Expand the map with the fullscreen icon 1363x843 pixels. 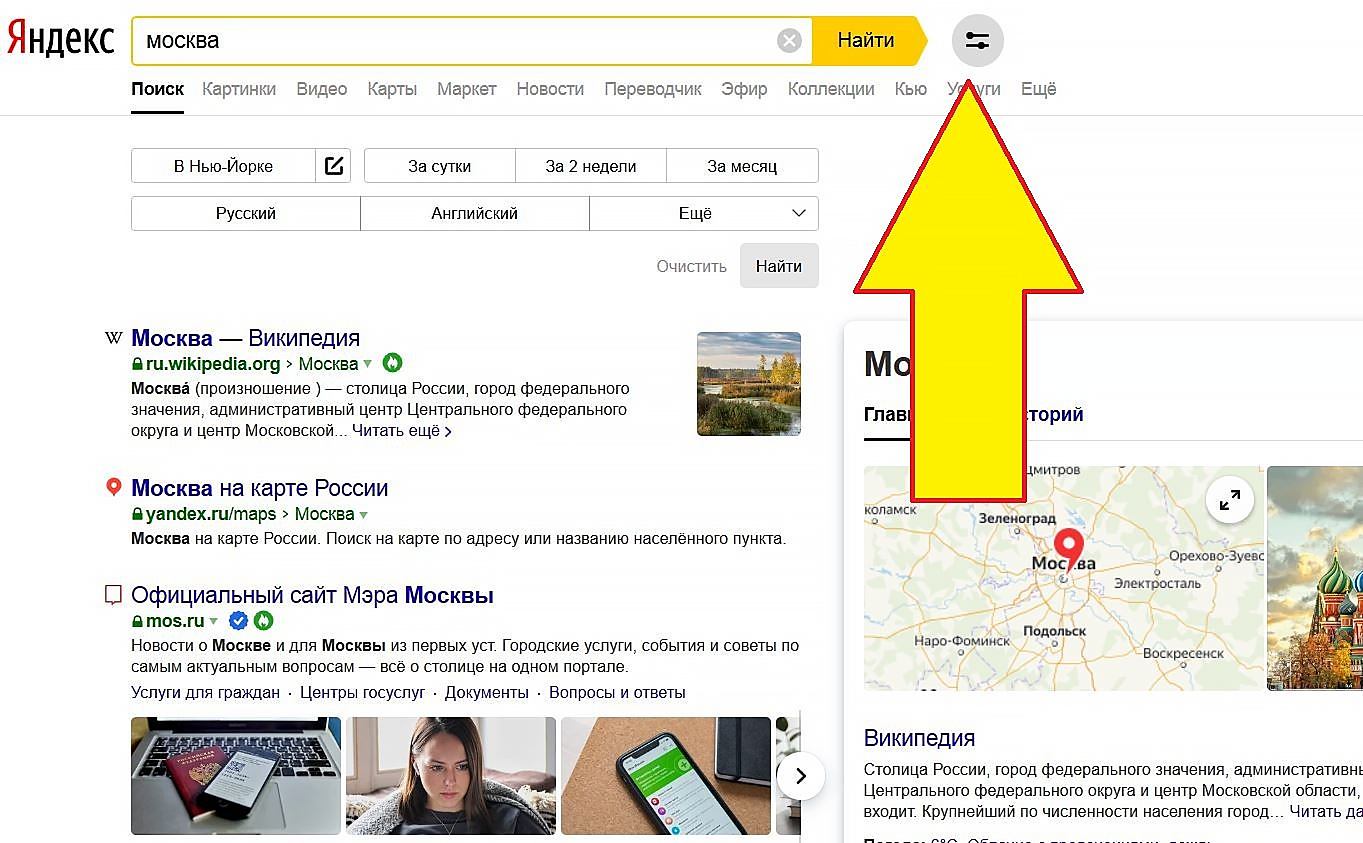click(1230, 499)
